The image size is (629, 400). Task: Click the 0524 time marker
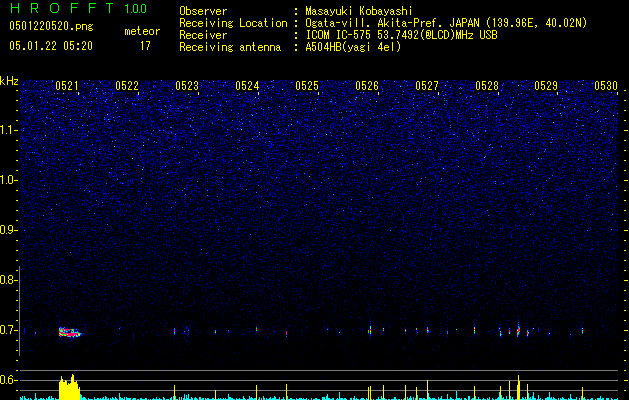[x=247, y=86]
